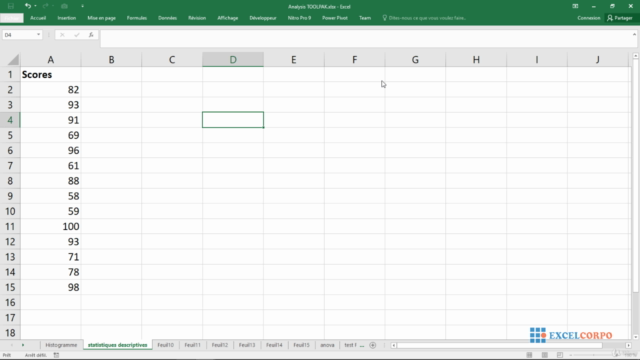Open the Formules ribbon tab
The image size is (640, 360).
pyautogui.click(x=137, y=18)
